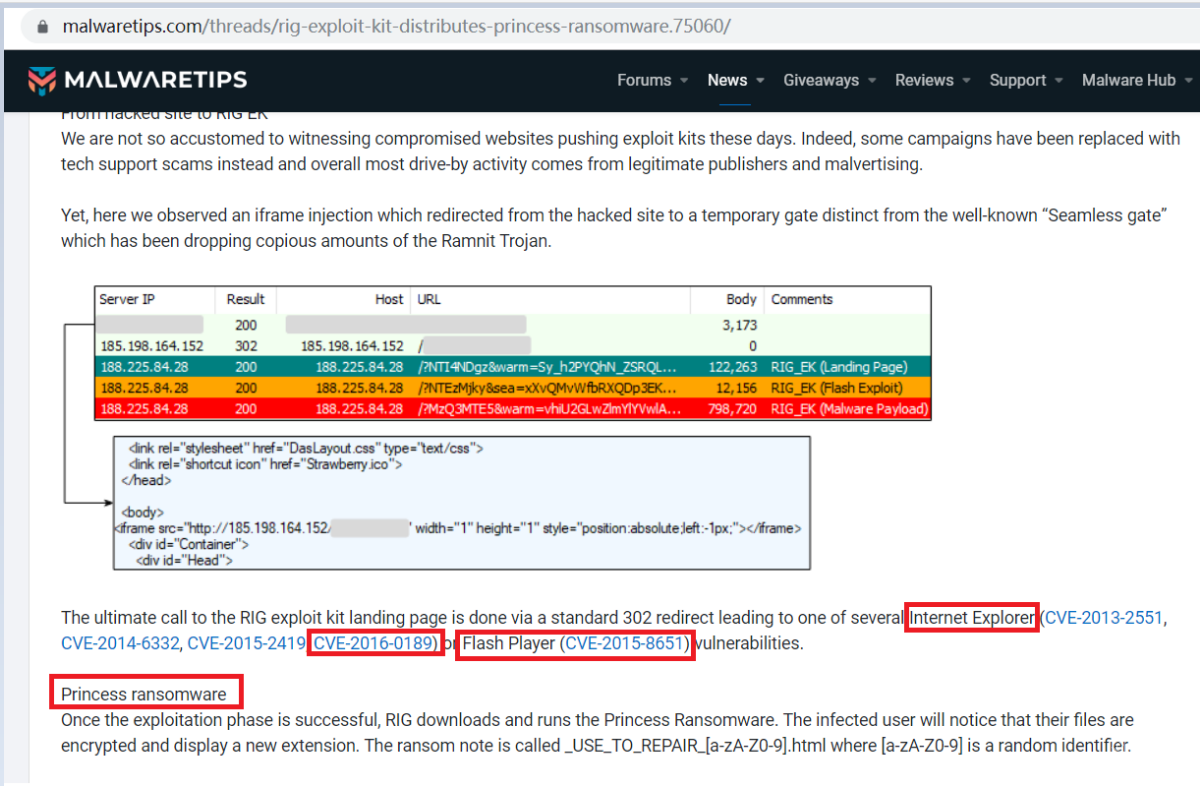Screen dimensions: 1200x786
Task: Click the malwaretips.com URL address field
Action: pyautogui.click(x=396, y=26)
